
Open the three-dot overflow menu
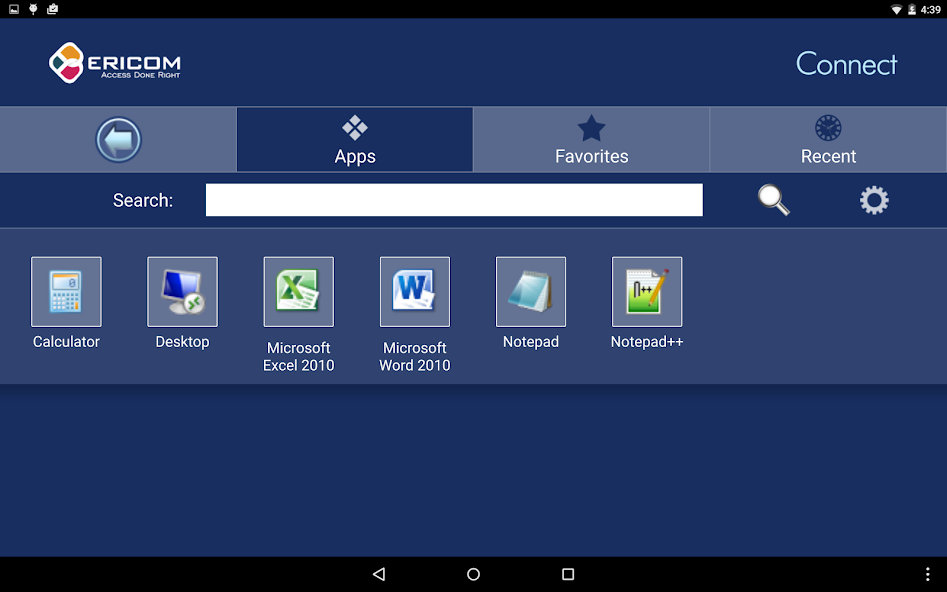pos(927,574)
